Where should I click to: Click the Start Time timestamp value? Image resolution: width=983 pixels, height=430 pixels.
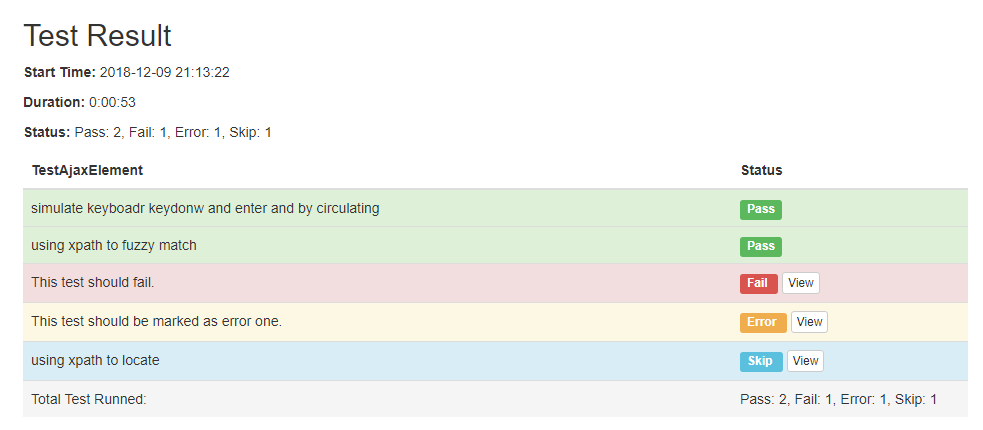pos(164,72)
